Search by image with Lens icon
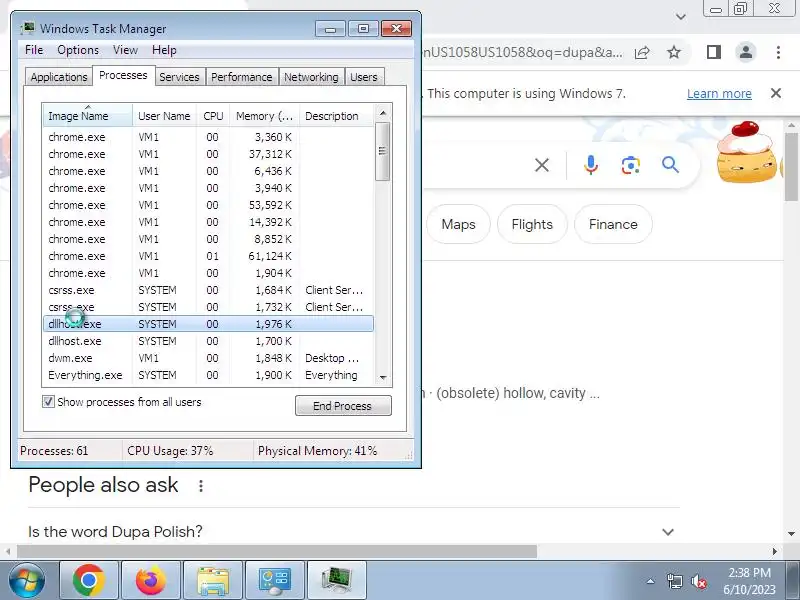 [631, 165]
